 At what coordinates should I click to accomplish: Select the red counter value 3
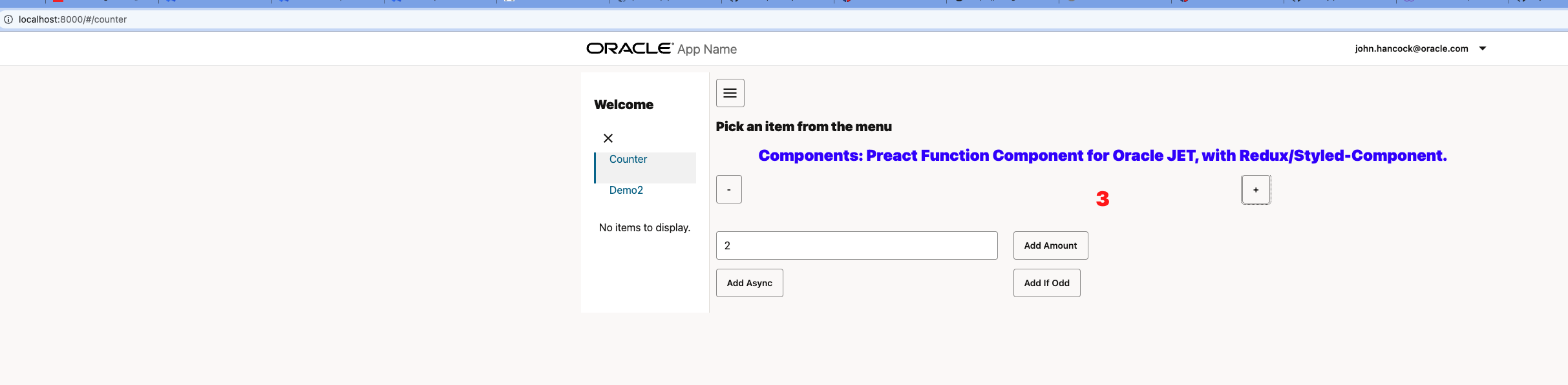pyautogui.click(x=1103, y=199)
